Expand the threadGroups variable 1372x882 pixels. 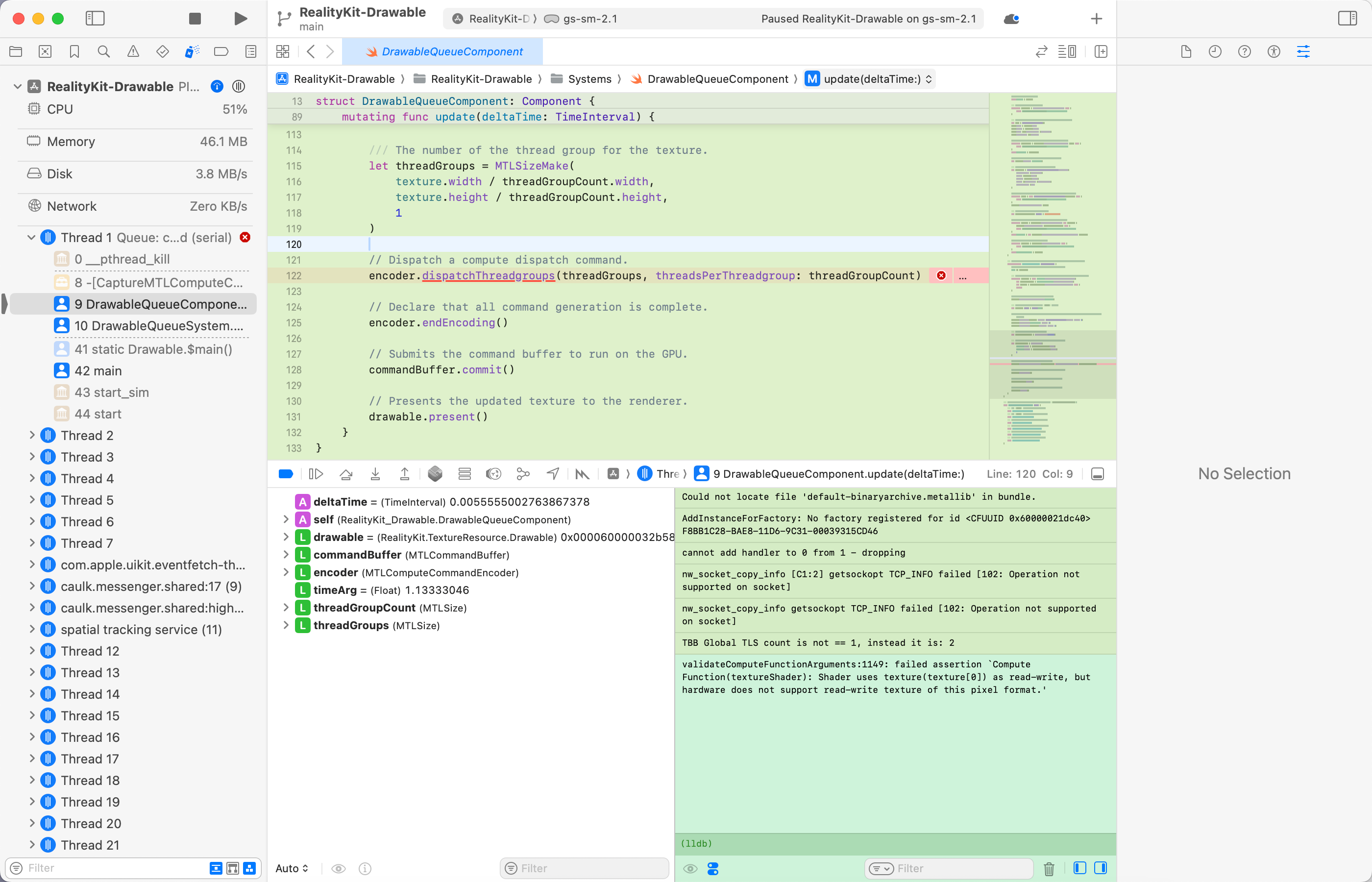pyautogui.click(x=286, y=625)
